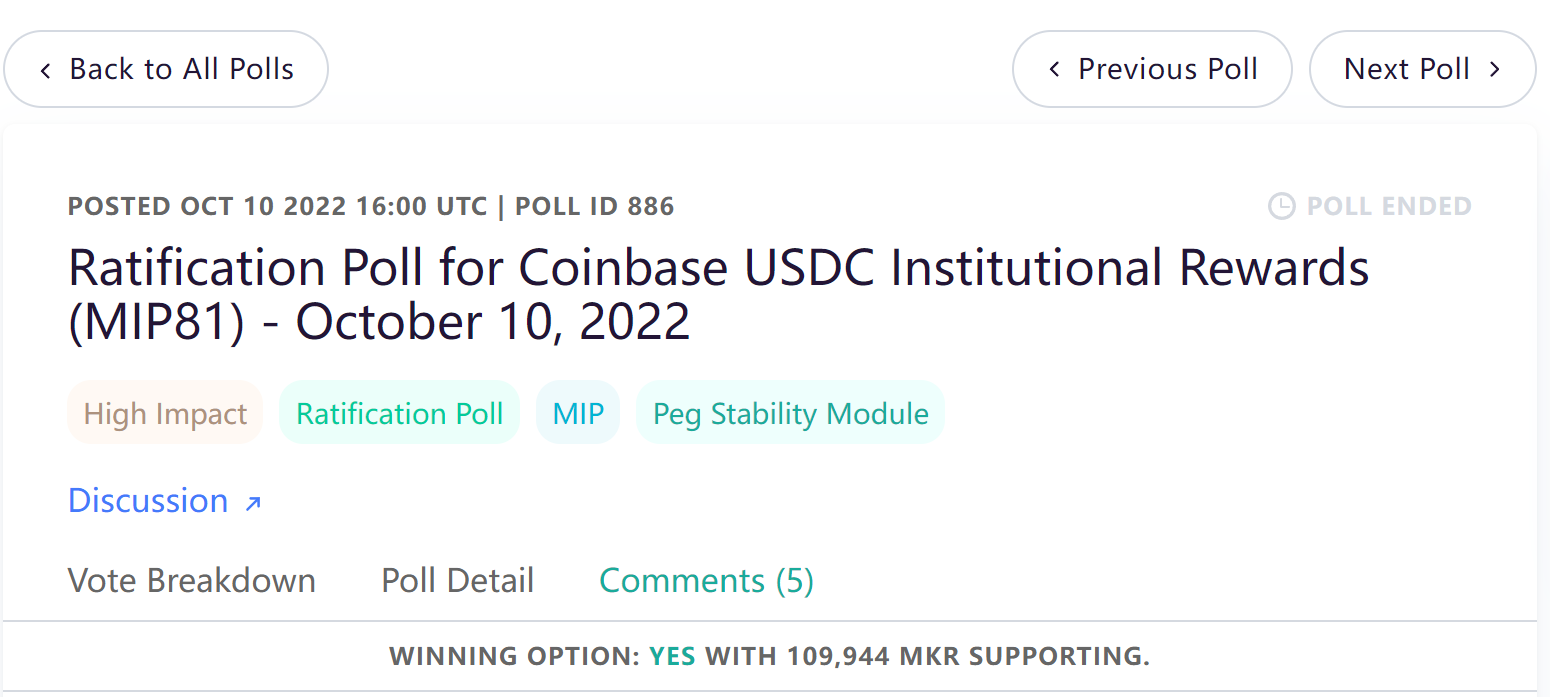
Task: Select the Ratification Poll tag
Action: click(x=399, y=413)
